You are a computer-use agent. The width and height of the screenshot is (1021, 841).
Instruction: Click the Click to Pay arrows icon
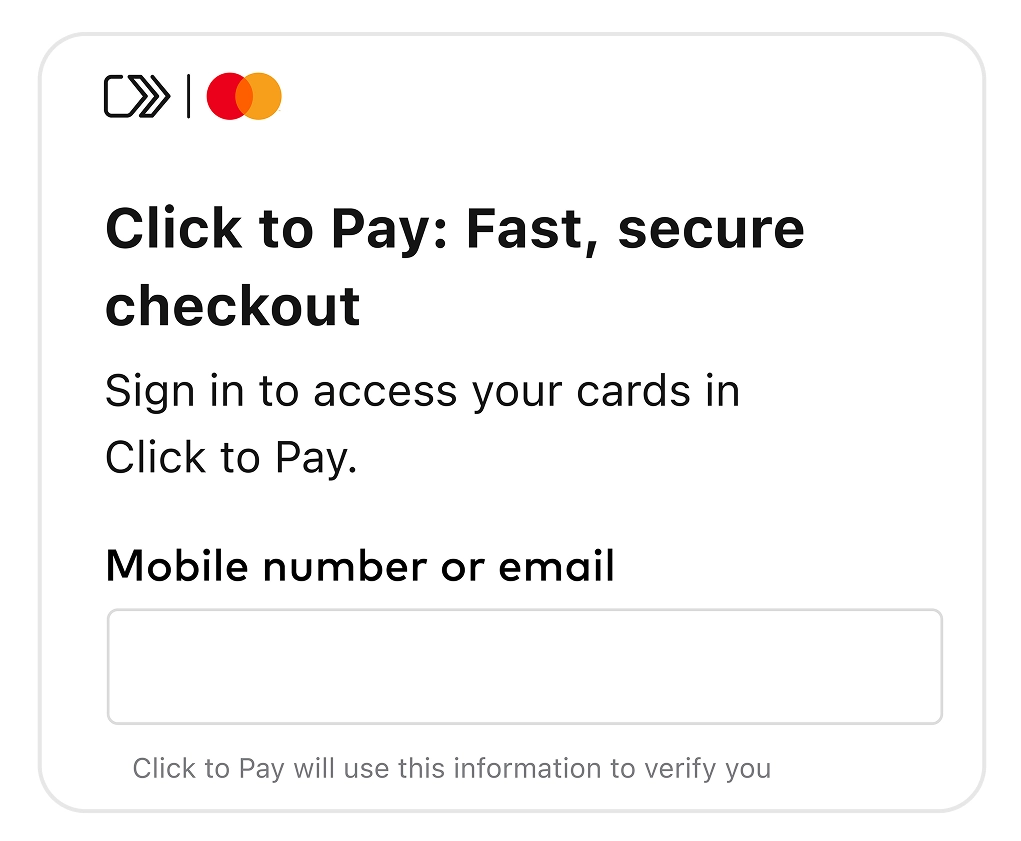pyautogui.click(x=137, y=97)
